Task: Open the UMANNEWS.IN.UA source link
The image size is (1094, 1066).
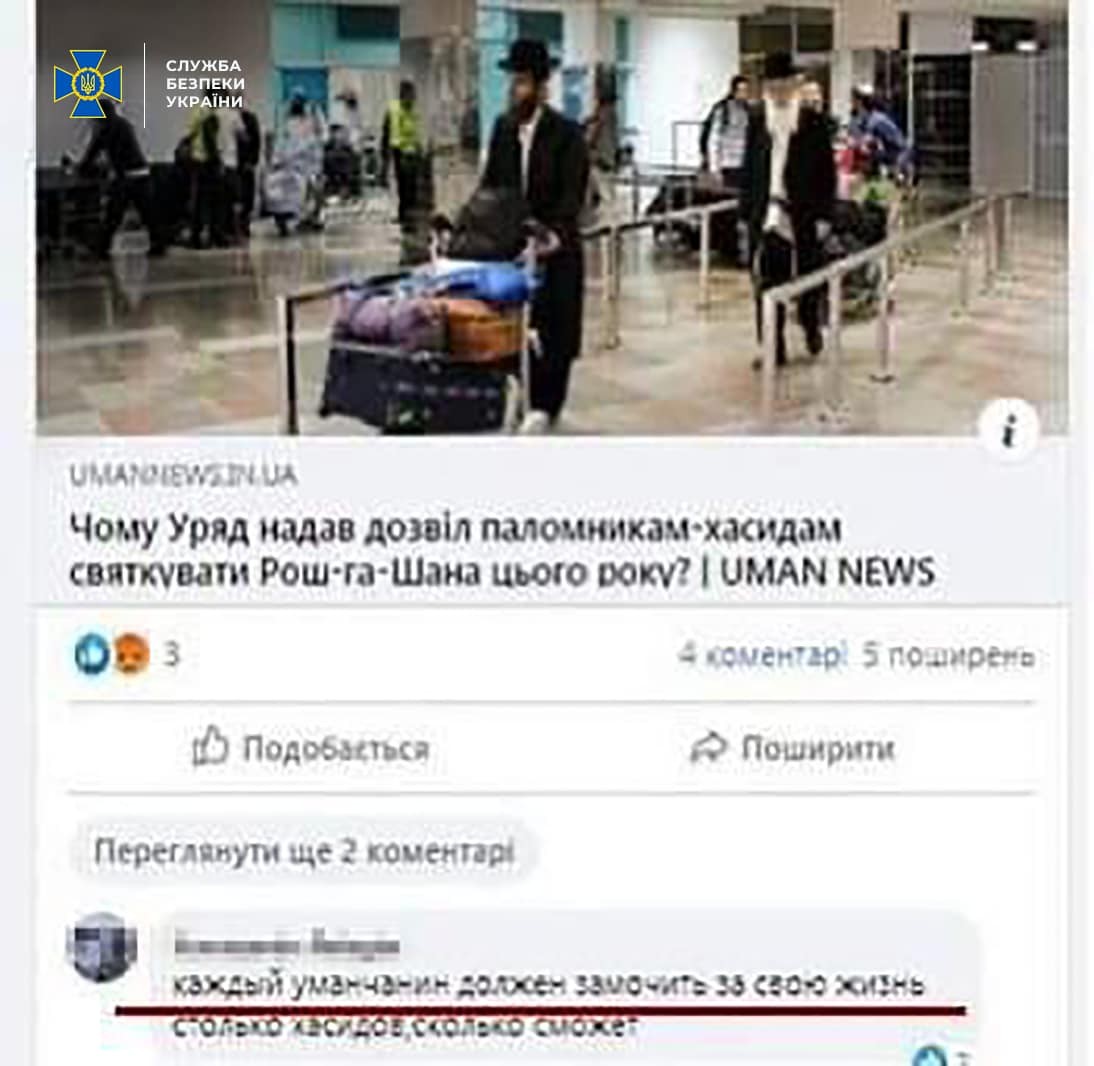Action: (183, 475)
